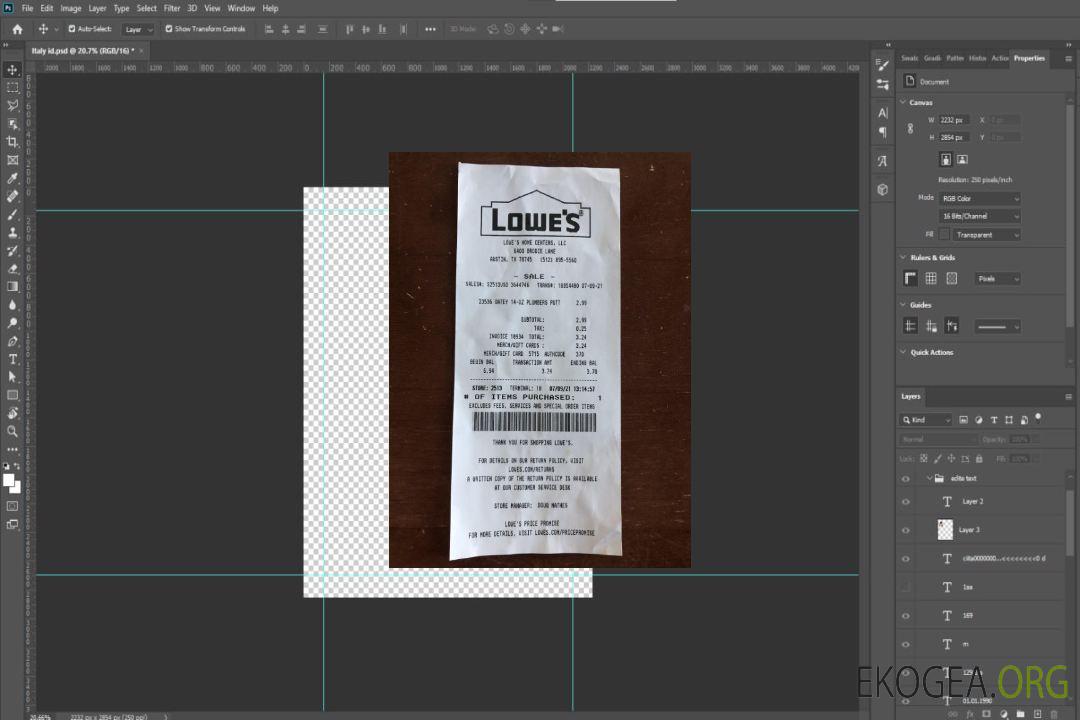This screenshot has width=1080, height=720.
Task: Open the Window menu
Action: [241, 8]
